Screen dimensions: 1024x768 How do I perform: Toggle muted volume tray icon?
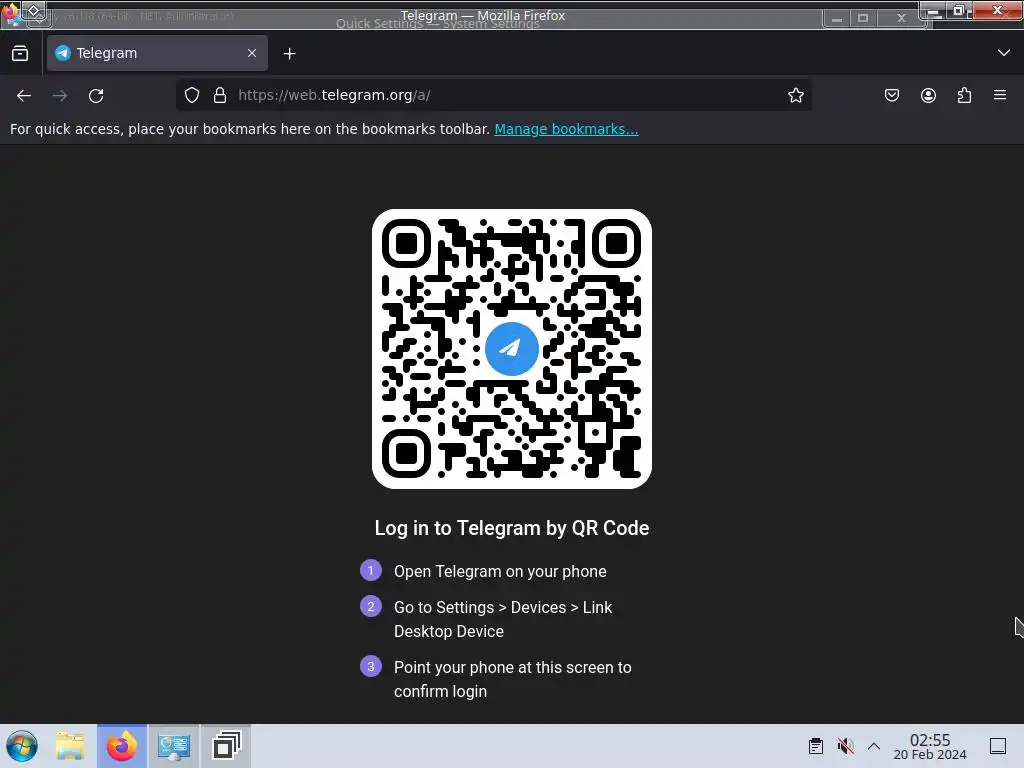point(845,746)
